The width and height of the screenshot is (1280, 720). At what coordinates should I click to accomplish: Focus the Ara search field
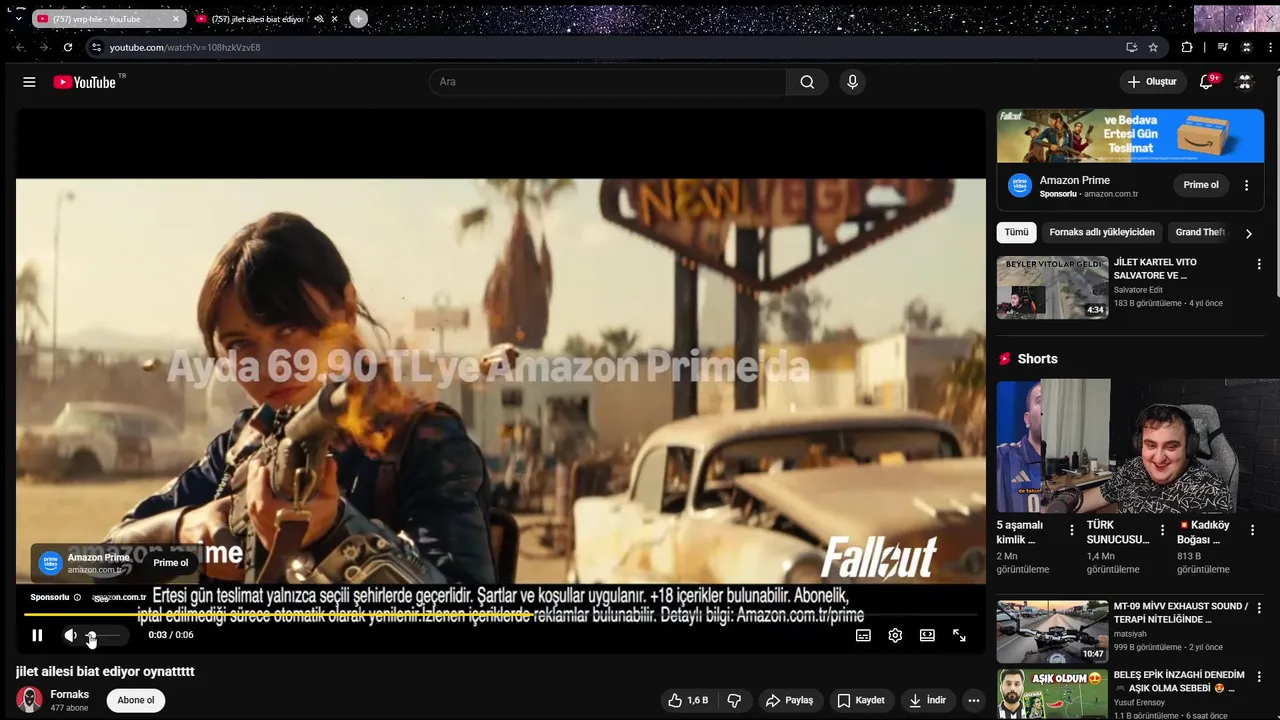pyautogui.click(x=607, y=82)
